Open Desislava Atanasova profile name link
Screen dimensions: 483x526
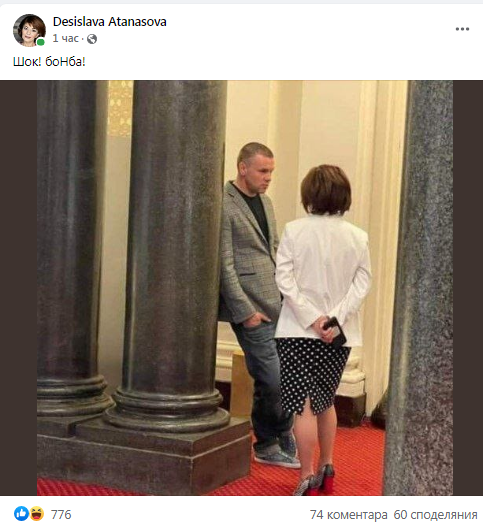point(110,22)
